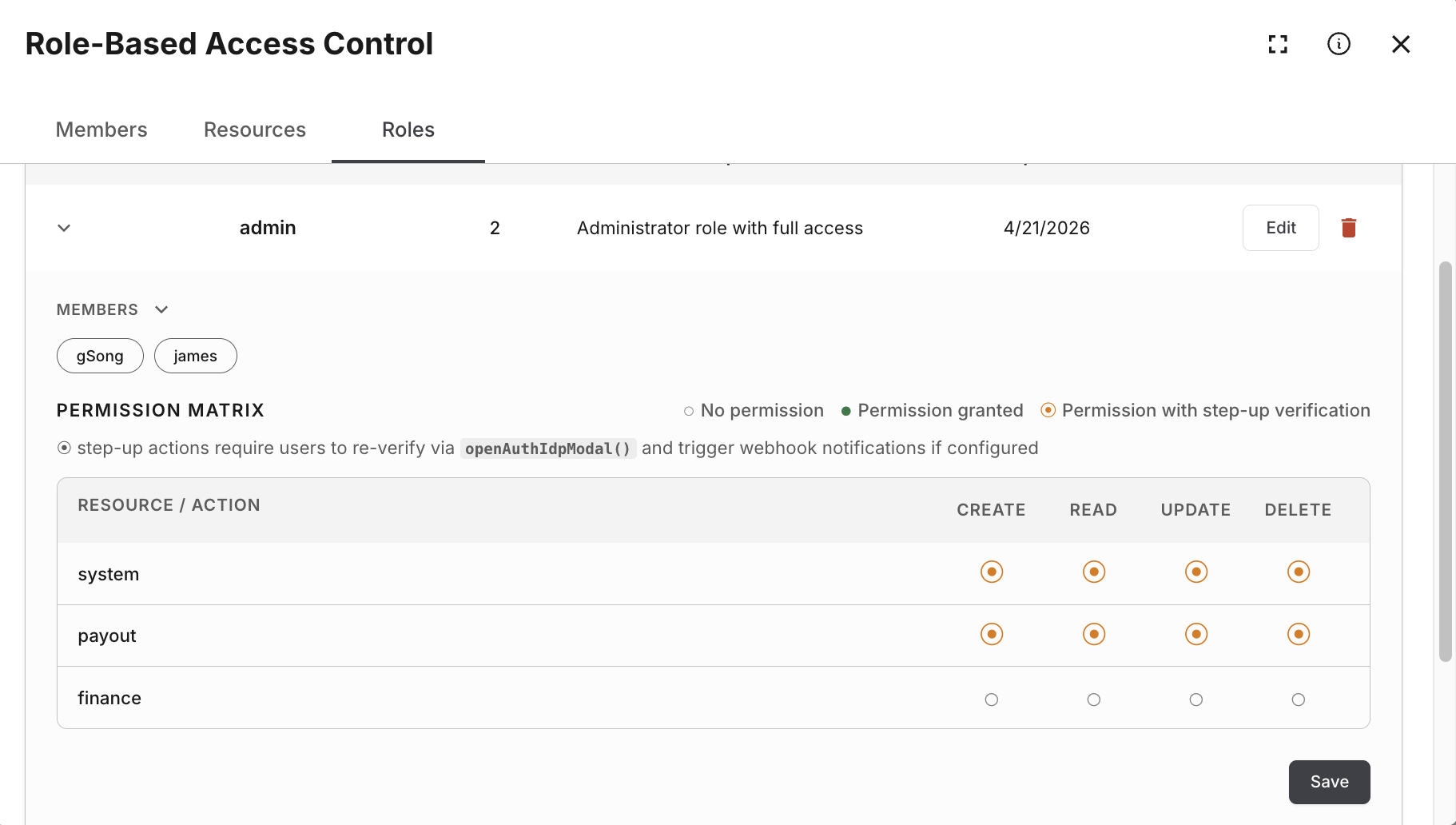Delete the admin role with trash icon
This screenshot has height=825, width=1456.
click(1349, 228)
